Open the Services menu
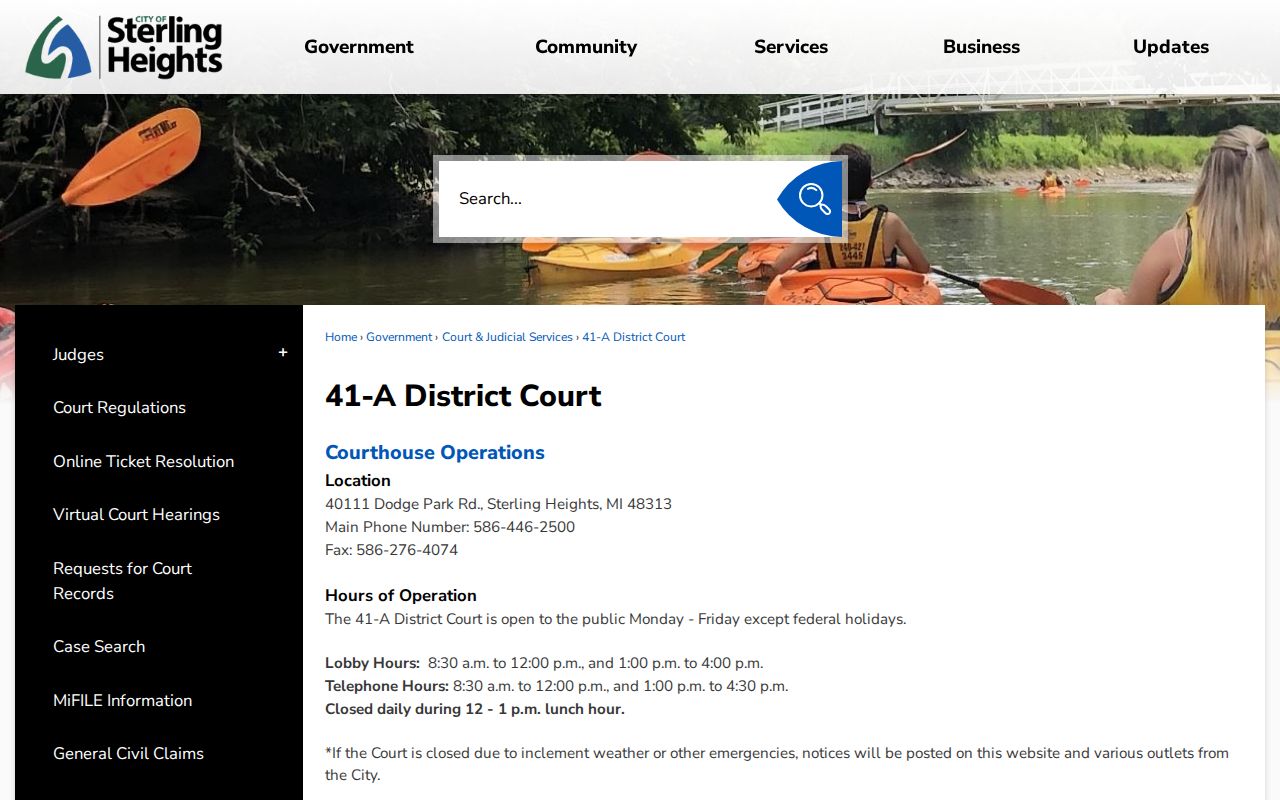The width and height of the screenshot is (1280, 800). pos(791,47)
